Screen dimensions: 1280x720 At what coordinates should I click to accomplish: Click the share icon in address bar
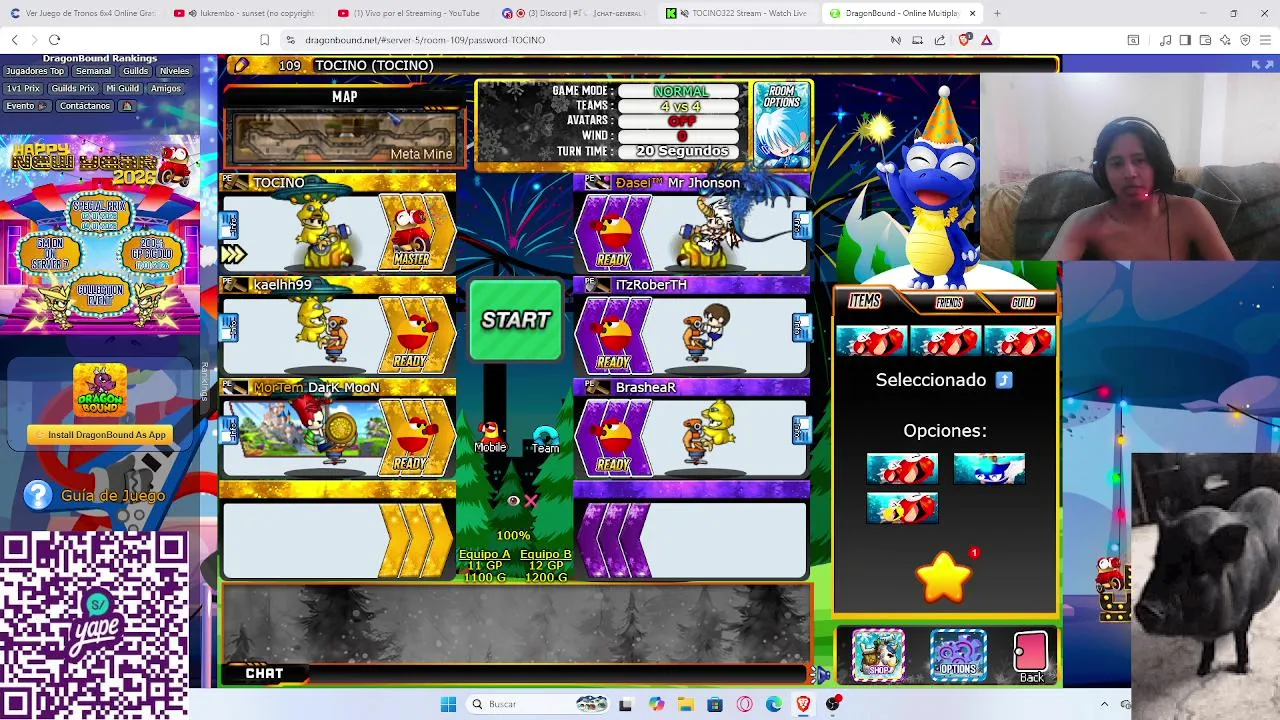[940, 40]
